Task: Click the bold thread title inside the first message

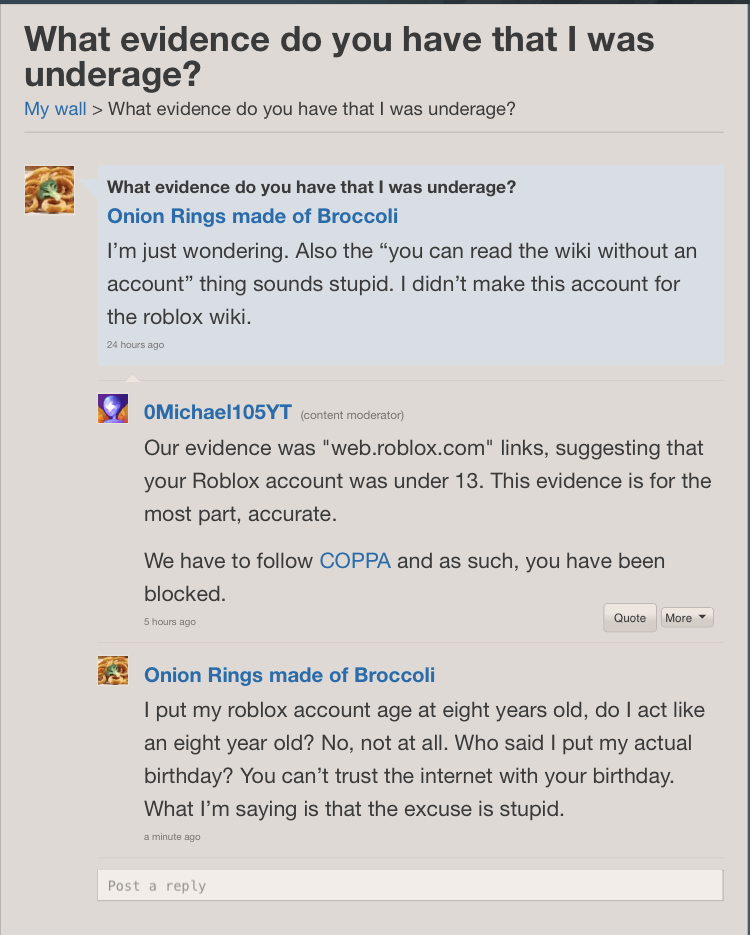Action: [311, 187]
